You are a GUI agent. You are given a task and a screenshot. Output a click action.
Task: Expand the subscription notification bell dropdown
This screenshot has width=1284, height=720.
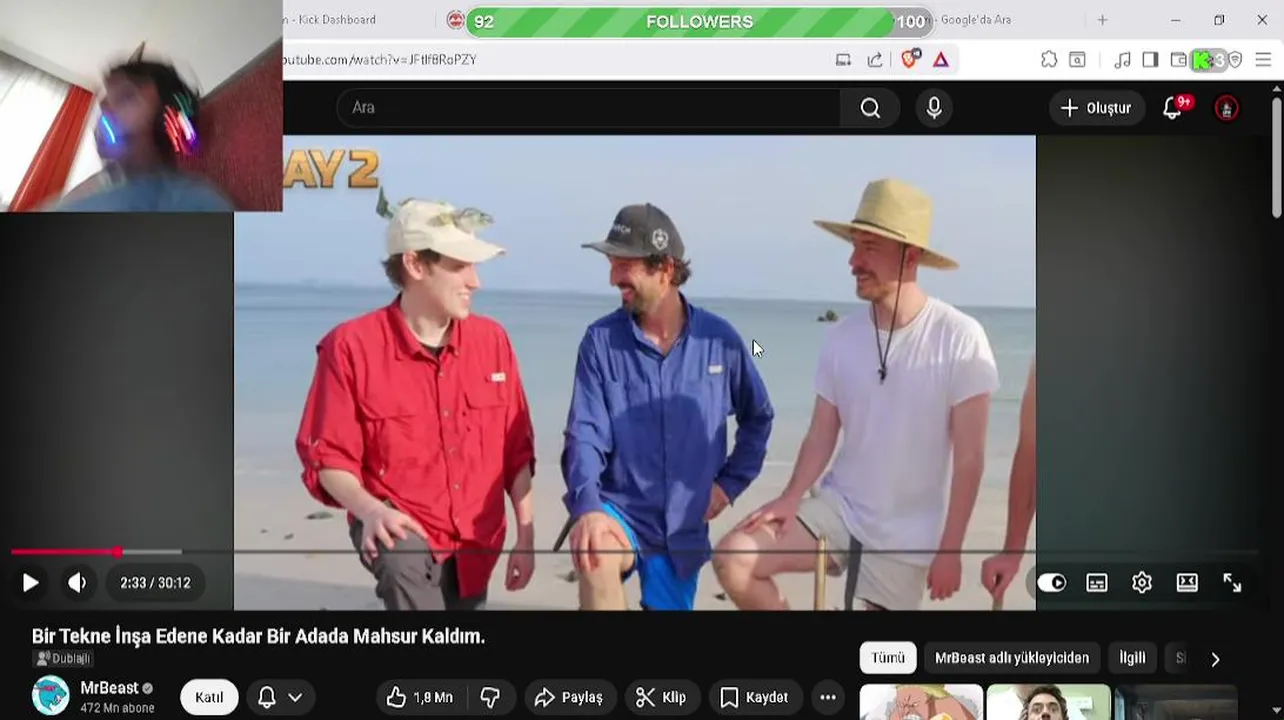tap(281, 697)
